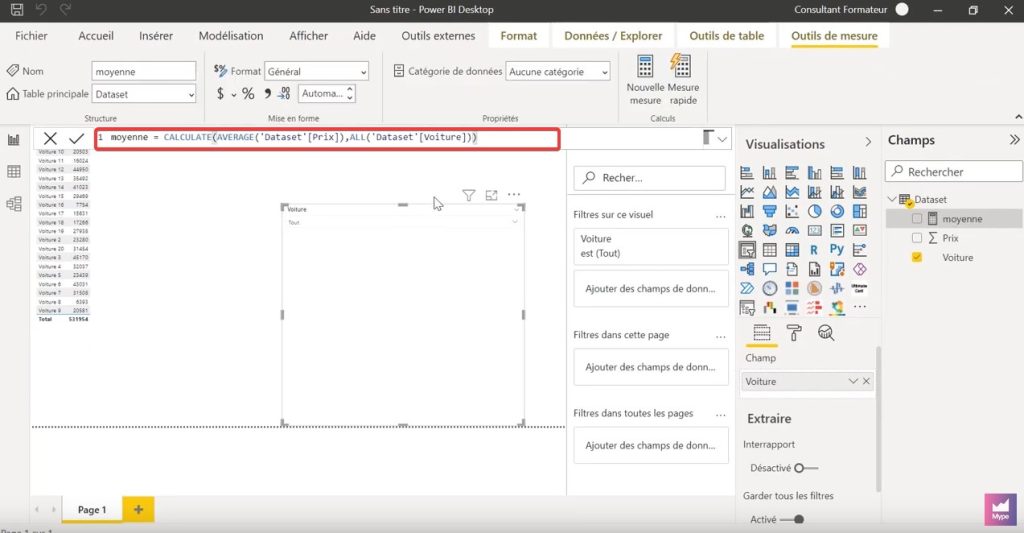Choose the treemap visual
This screenshot has width=1024, height=533.
(859, 212)
